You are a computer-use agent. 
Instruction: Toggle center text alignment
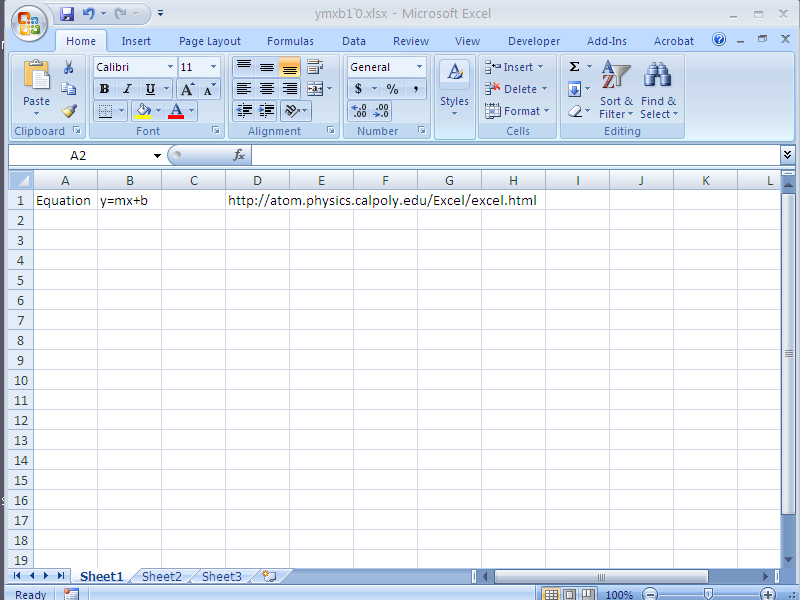click(267, 89)
